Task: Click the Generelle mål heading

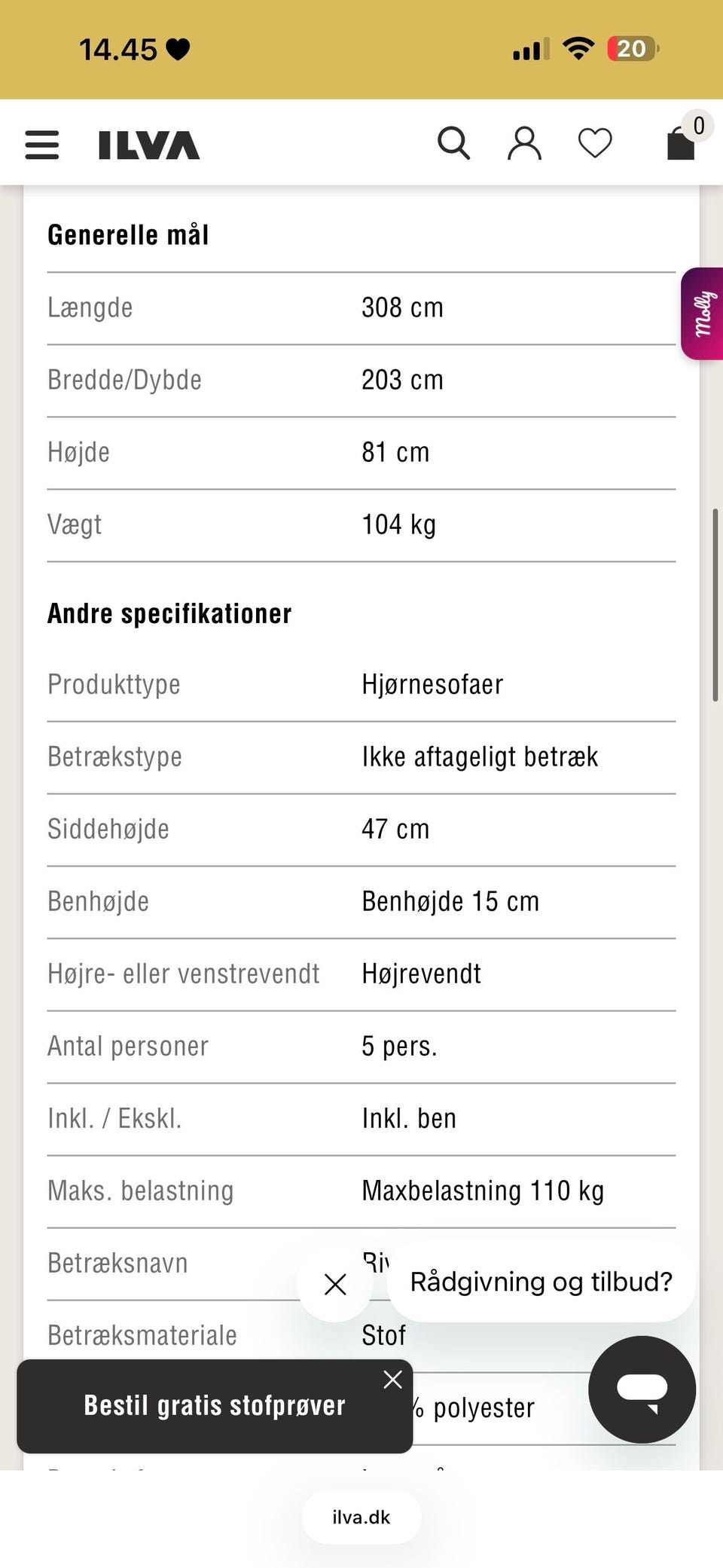Action: (128, 234)
